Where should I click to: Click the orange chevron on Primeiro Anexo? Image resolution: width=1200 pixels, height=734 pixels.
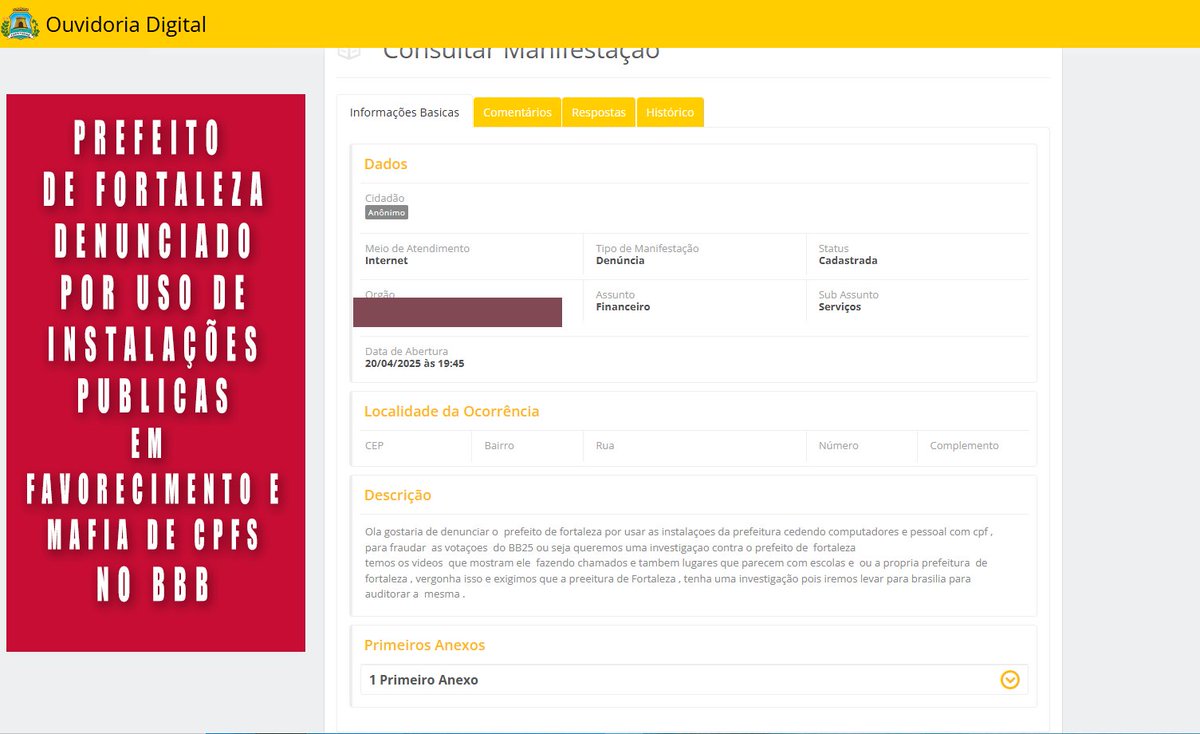(x=1010, y=680)
